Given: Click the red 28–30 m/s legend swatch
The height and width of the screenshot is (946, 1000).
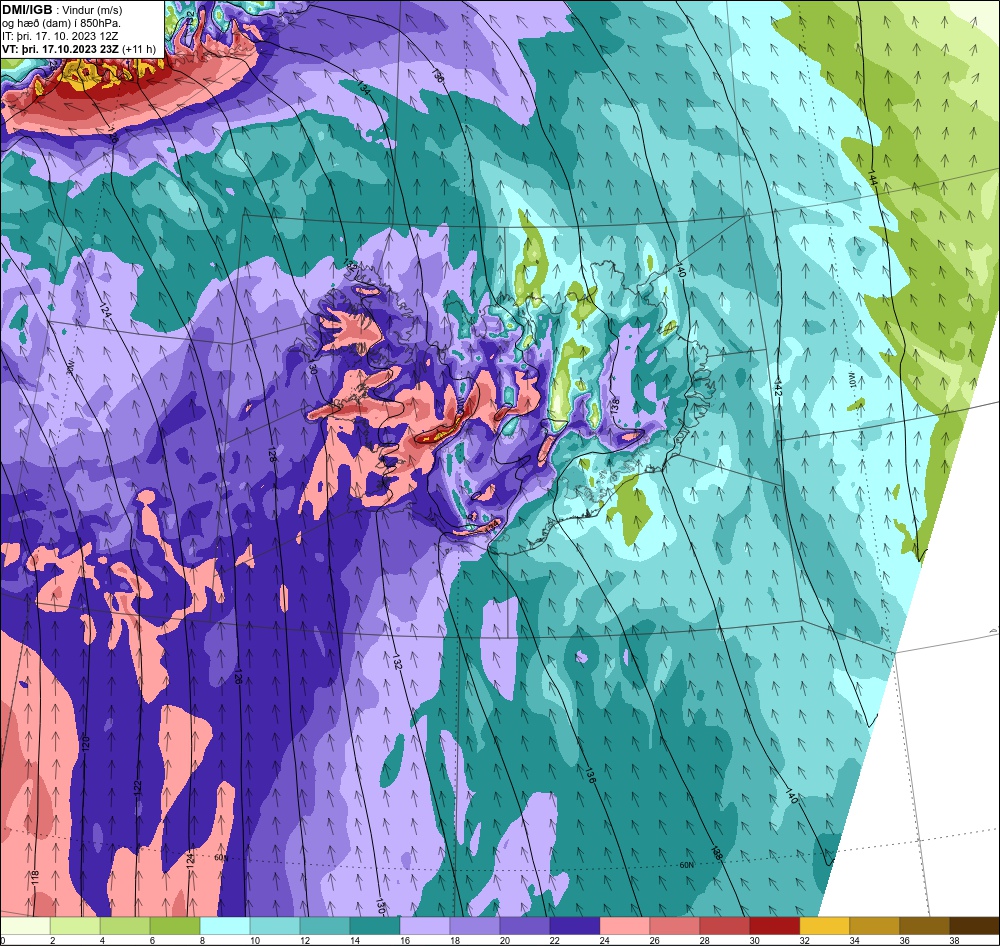Looking at the screenshot, I should coord(724,926).
